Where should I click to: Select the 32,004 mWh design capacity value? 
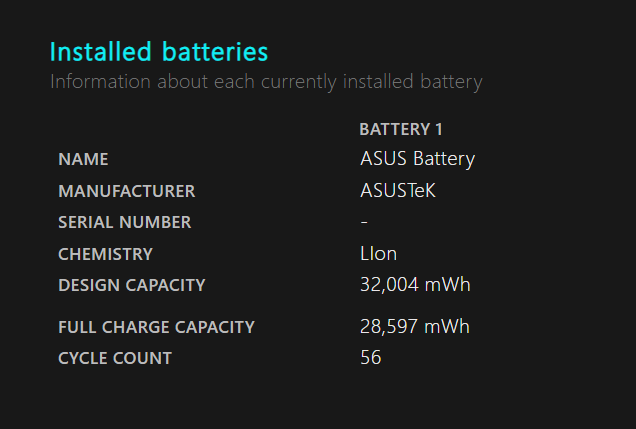[415, 284]
